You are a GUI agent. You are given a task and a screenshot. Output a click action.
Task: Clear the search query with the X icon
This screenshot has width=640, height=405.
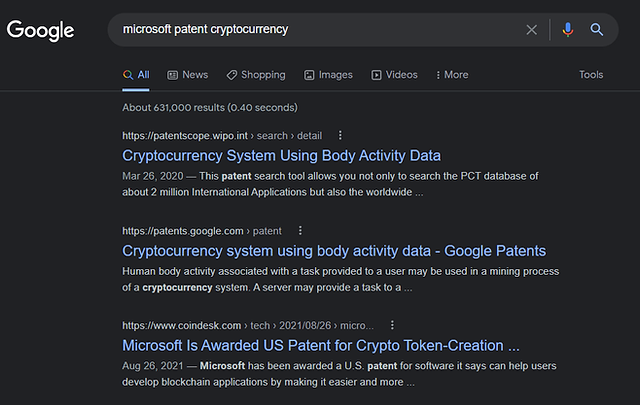(x=531, y=29)
